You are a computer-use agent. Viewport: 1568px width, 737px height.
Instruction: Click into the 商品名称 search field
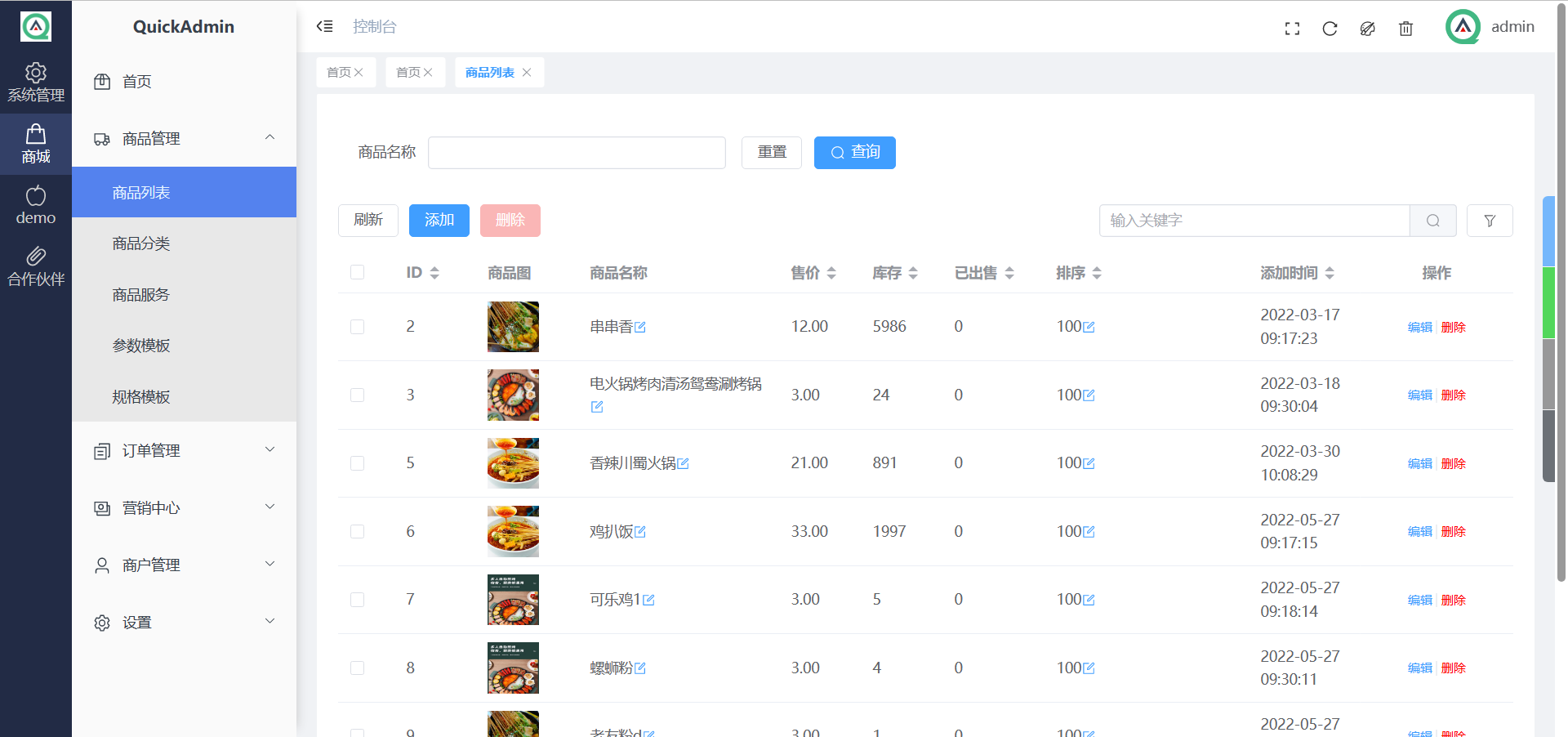[x=577, y=153]
